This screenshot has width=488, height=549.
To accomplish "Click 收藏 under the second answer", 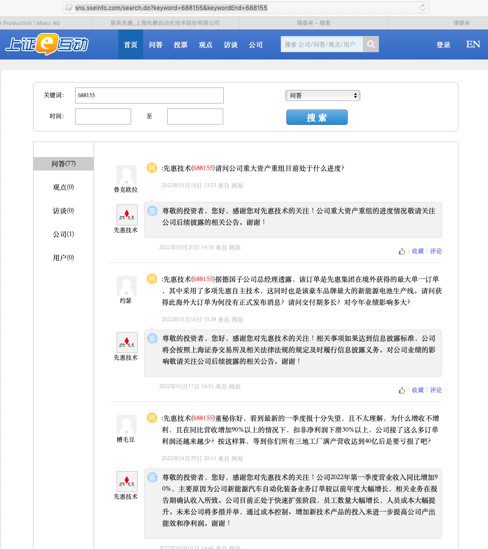I will point(418,390).
